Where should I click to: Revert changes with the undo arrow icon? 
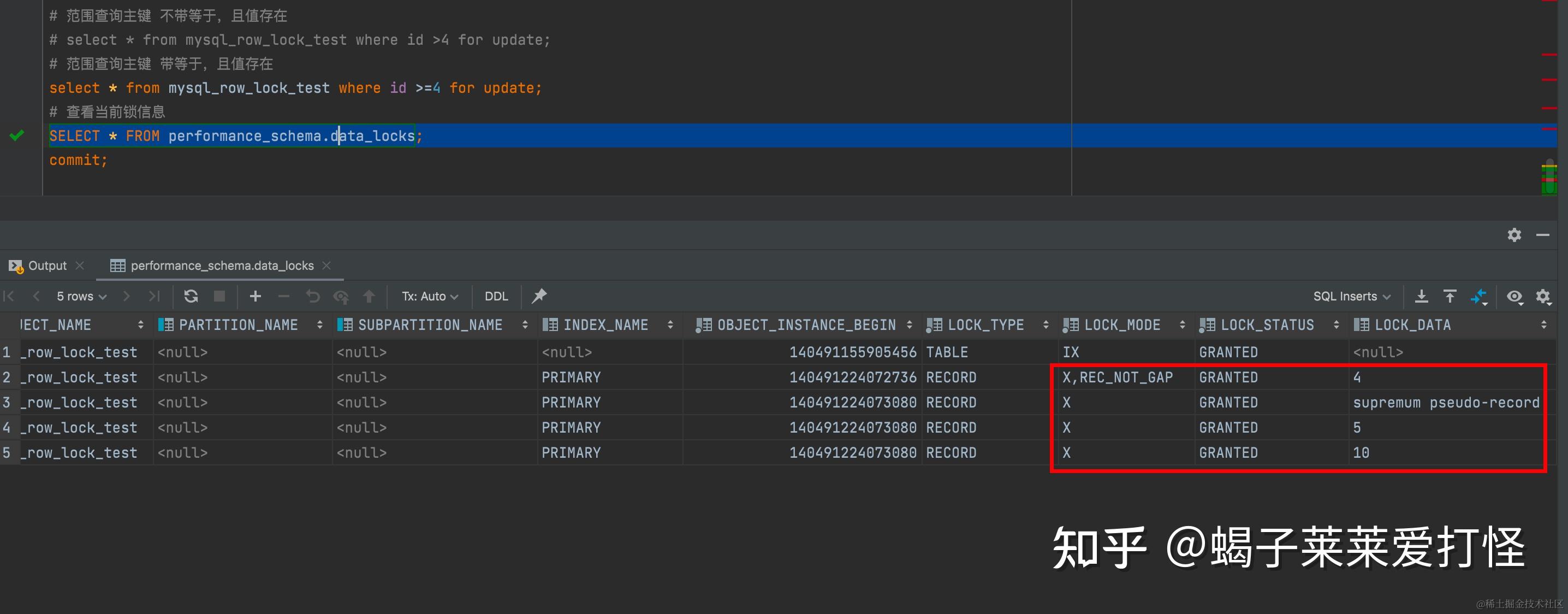coord(312,296)
